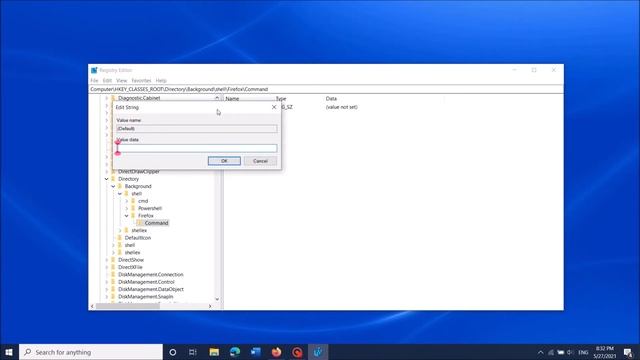
Task: Select the Command key in the tree
Action: point(156,223)
